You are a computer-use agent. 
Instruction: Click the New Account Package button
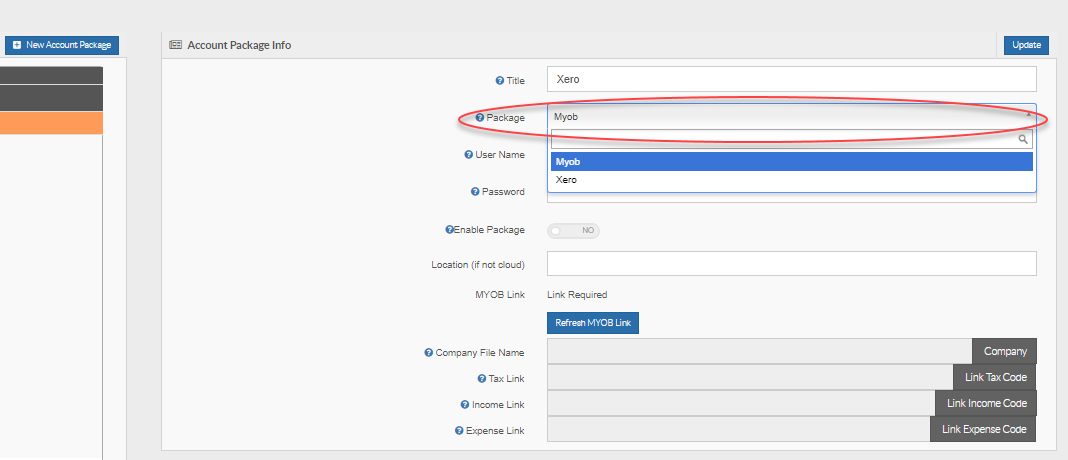pyautogui.click(x=62, y=45)
